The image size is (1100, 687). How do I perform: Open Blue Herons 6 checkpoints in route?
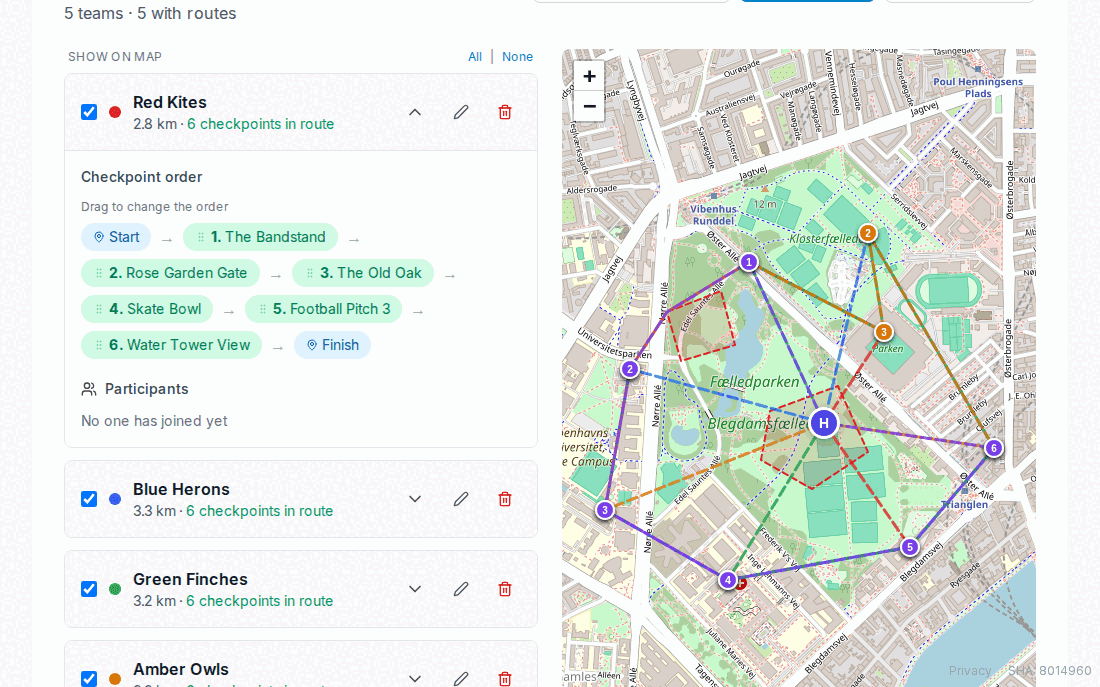[260, 511]
